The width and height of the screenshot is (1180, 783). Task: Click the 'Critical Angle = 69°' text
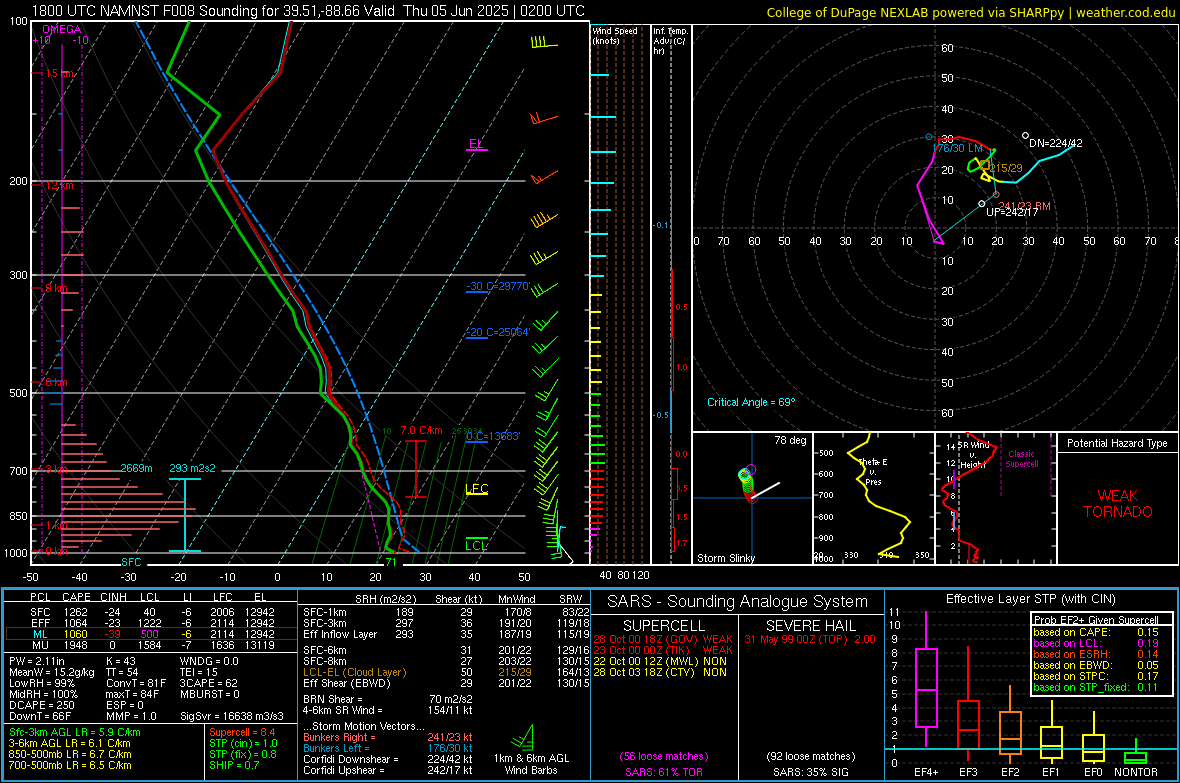point(751,402)
